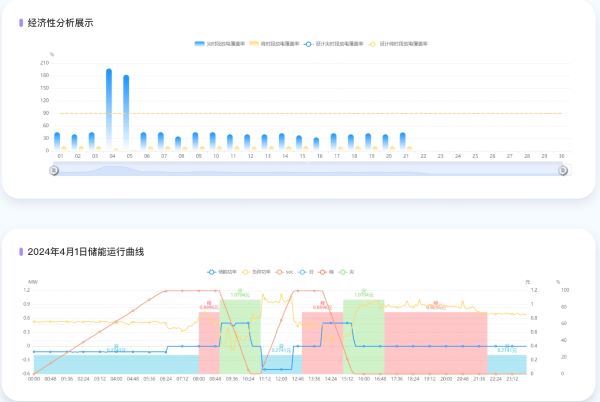The image size is (600, 402).
Task: Click the blue bar for day 01
Action: point(57,141)
